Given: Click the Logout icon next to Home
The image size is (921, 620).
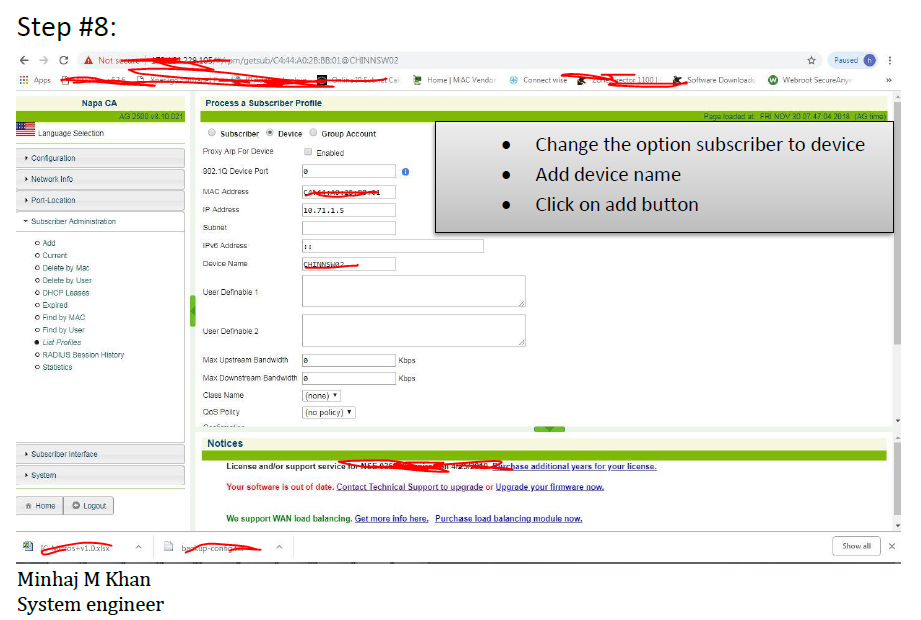Looking at the screenshot, I should coord(75,506).
